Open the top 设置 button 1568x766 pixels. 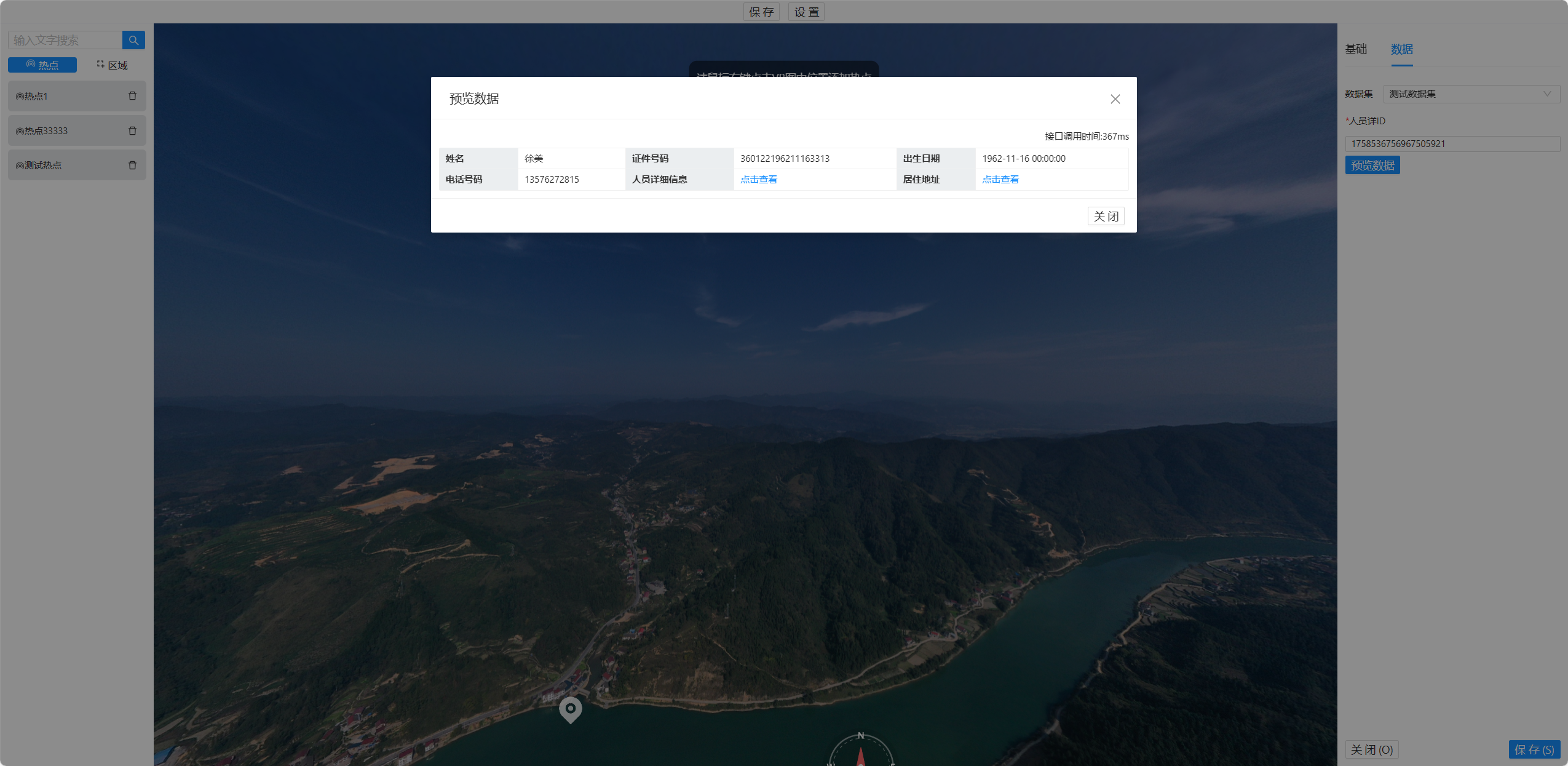click(806, 12)
